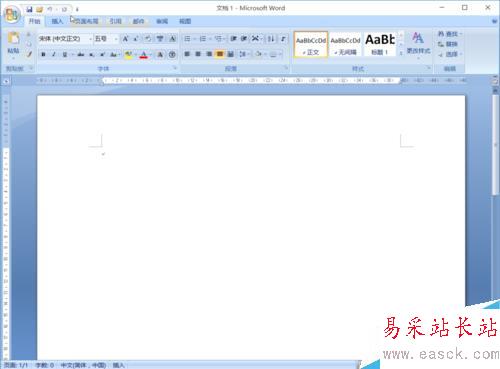Toggle justify alignment (highlighted button)
The image size is (500, 369).
pyautogui.click(x=220, y=54)
